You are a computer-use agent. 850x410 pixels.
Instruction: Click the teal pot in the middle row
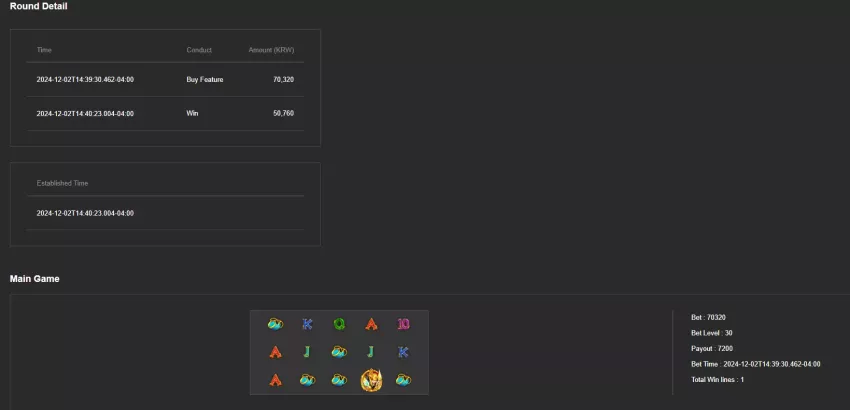click(x=339, y=353)
